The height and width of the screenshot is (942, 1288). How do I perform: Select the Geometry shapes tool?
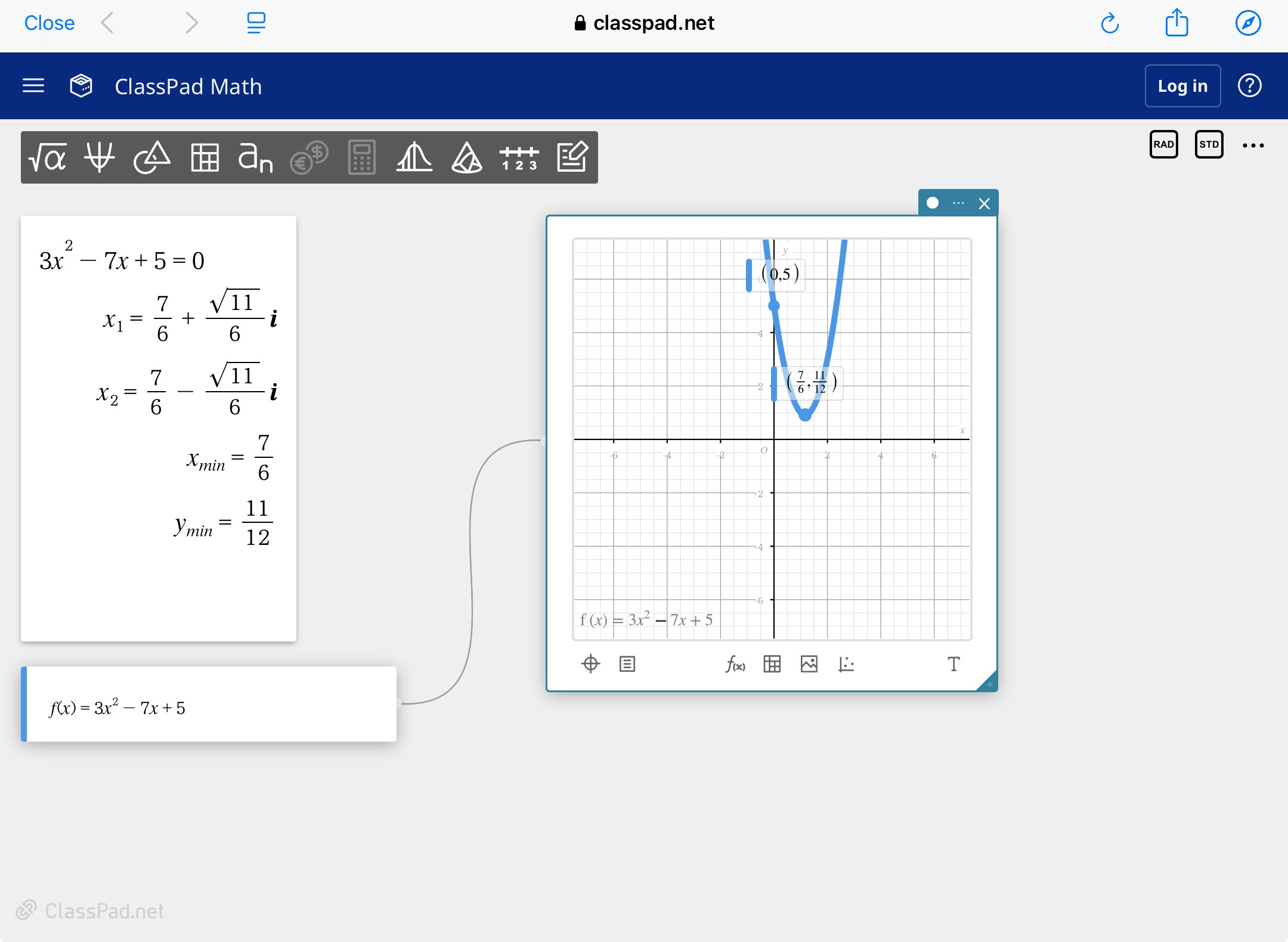click(151, 157)
